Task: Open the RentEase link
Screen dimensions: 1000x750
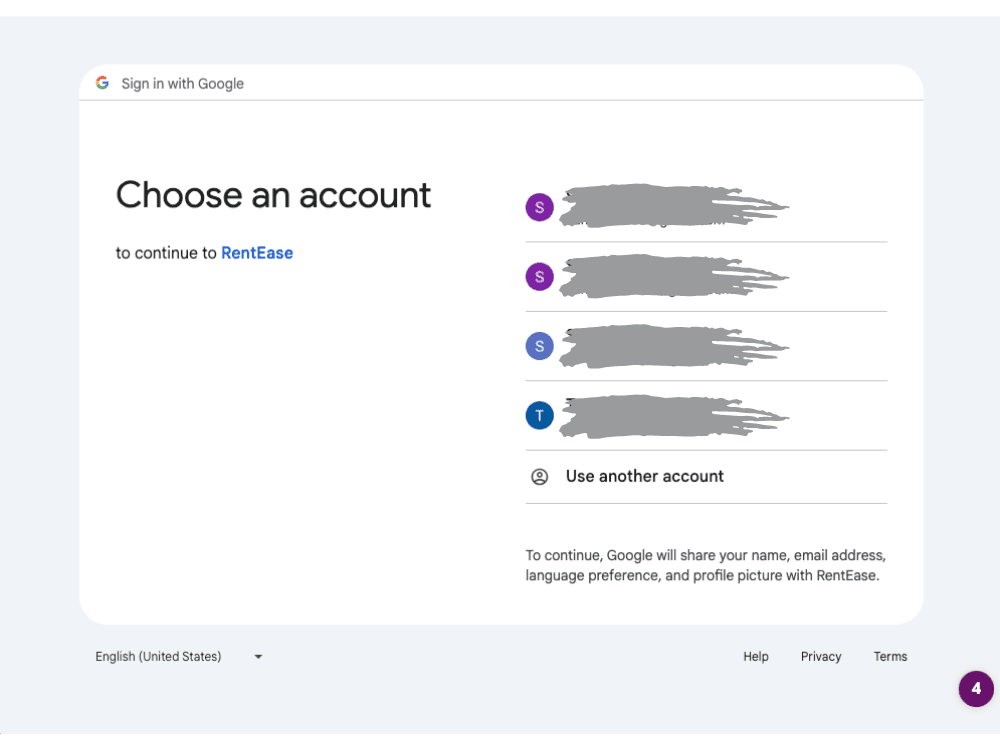Action: [257, 252]
